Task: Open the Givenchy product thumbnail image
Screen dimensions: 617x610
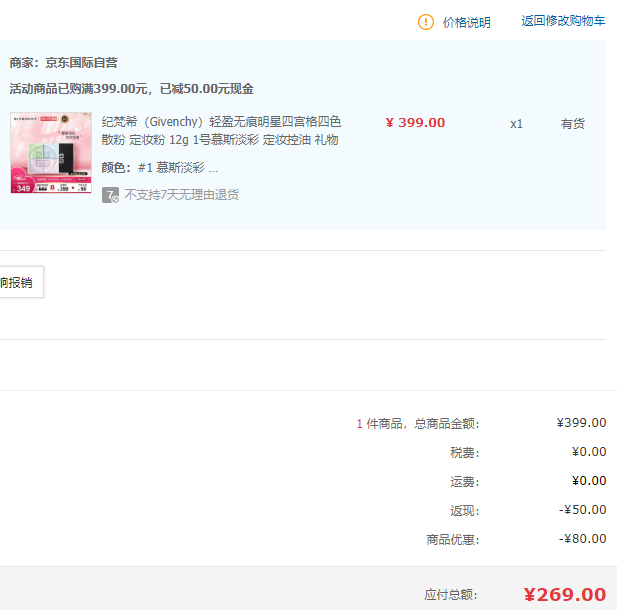Action: [51, 153]
